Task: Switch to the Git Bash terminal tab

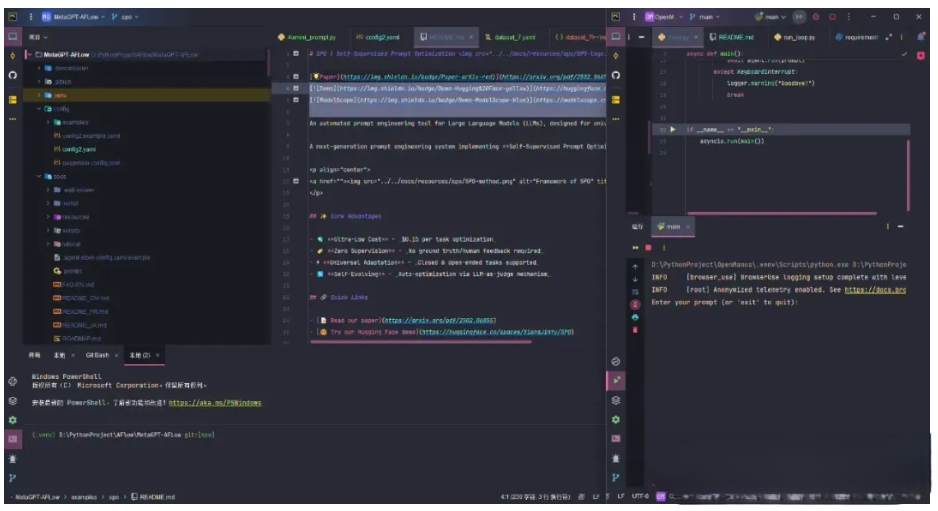Action: (x=97, y=355)
